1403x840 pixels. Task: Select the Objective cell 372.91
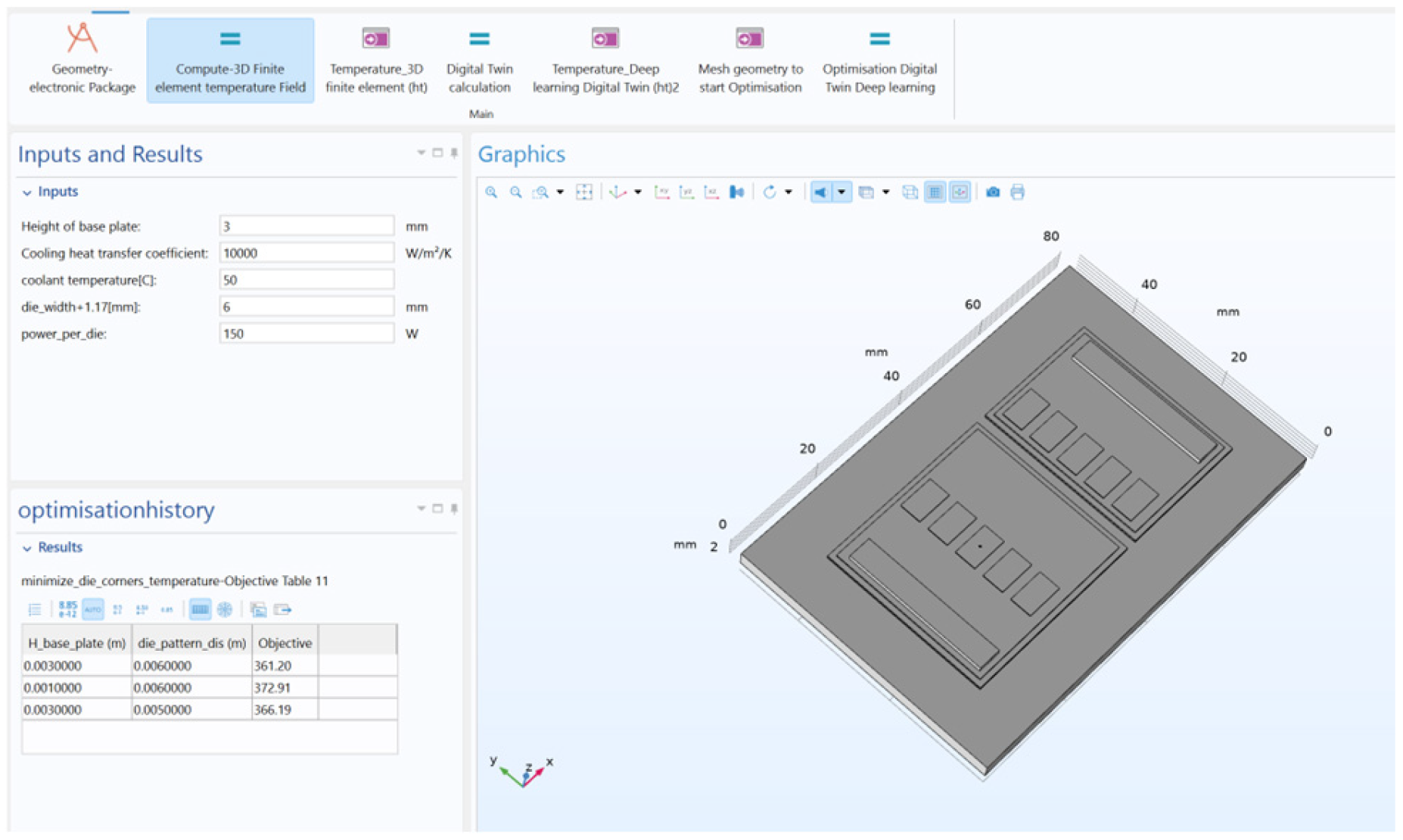[x=285, y=688]
